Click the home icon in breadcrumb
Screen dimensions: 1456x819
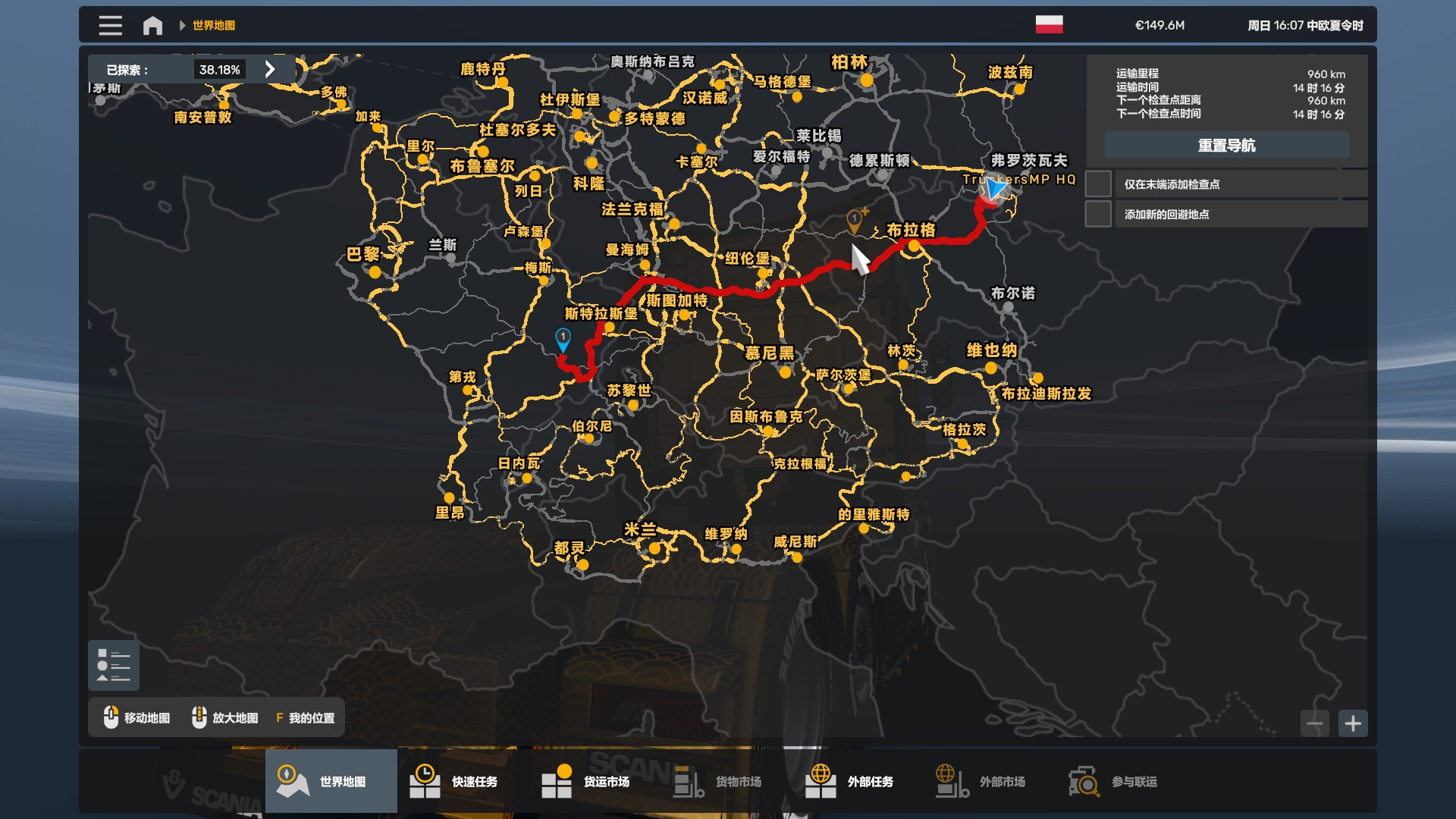coord(152,26)
